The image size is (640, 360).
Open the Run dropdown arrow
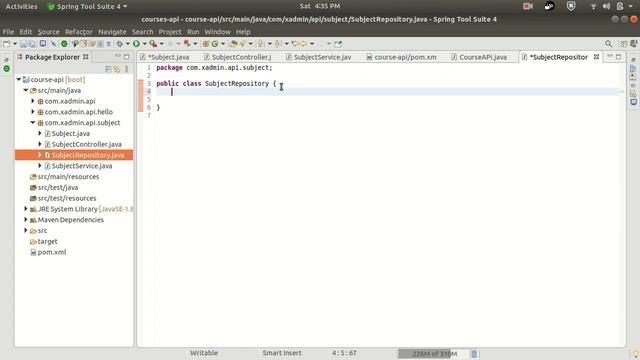(144, 44)
